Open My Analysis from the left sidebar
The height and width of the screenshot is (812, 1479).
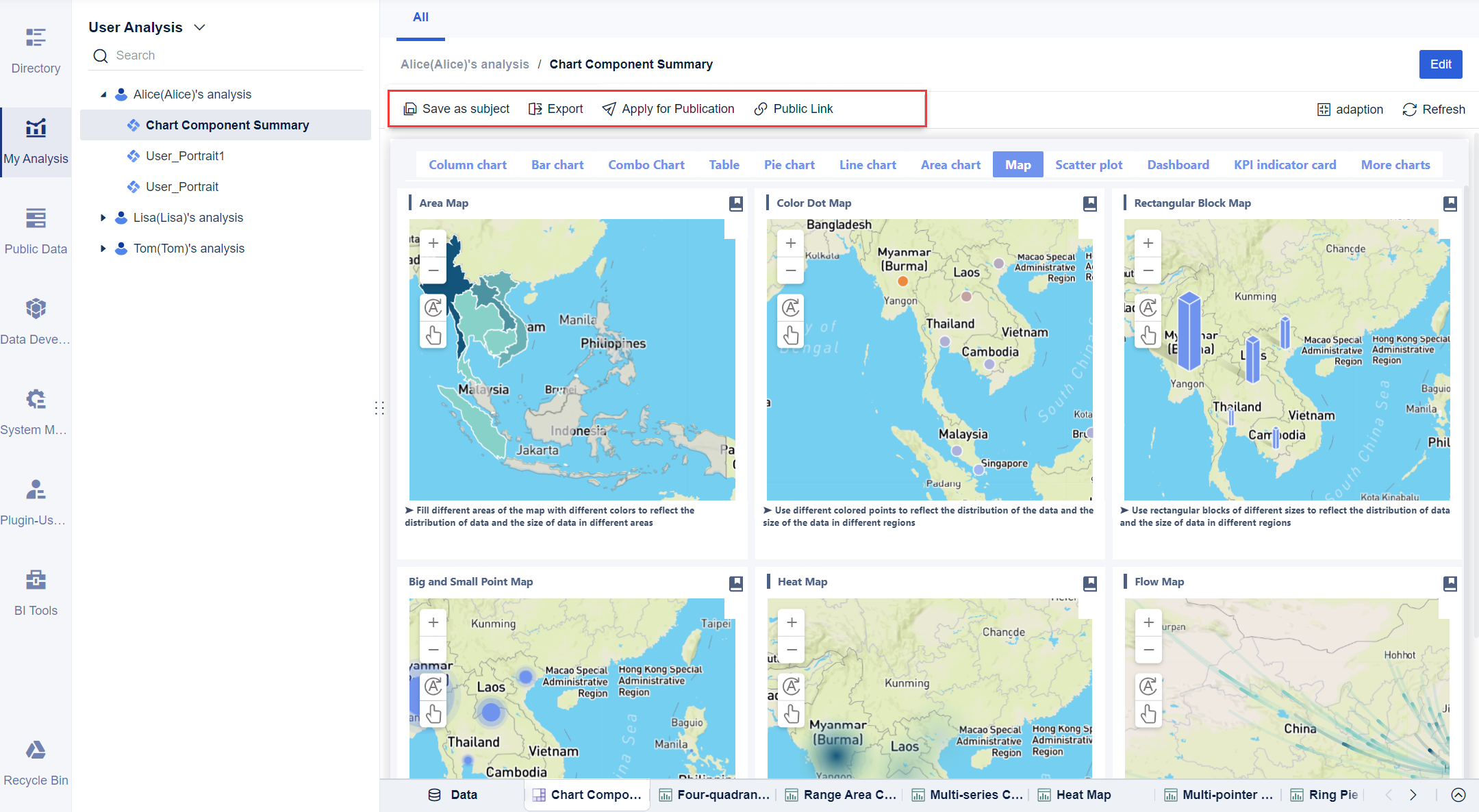(36, 140)
